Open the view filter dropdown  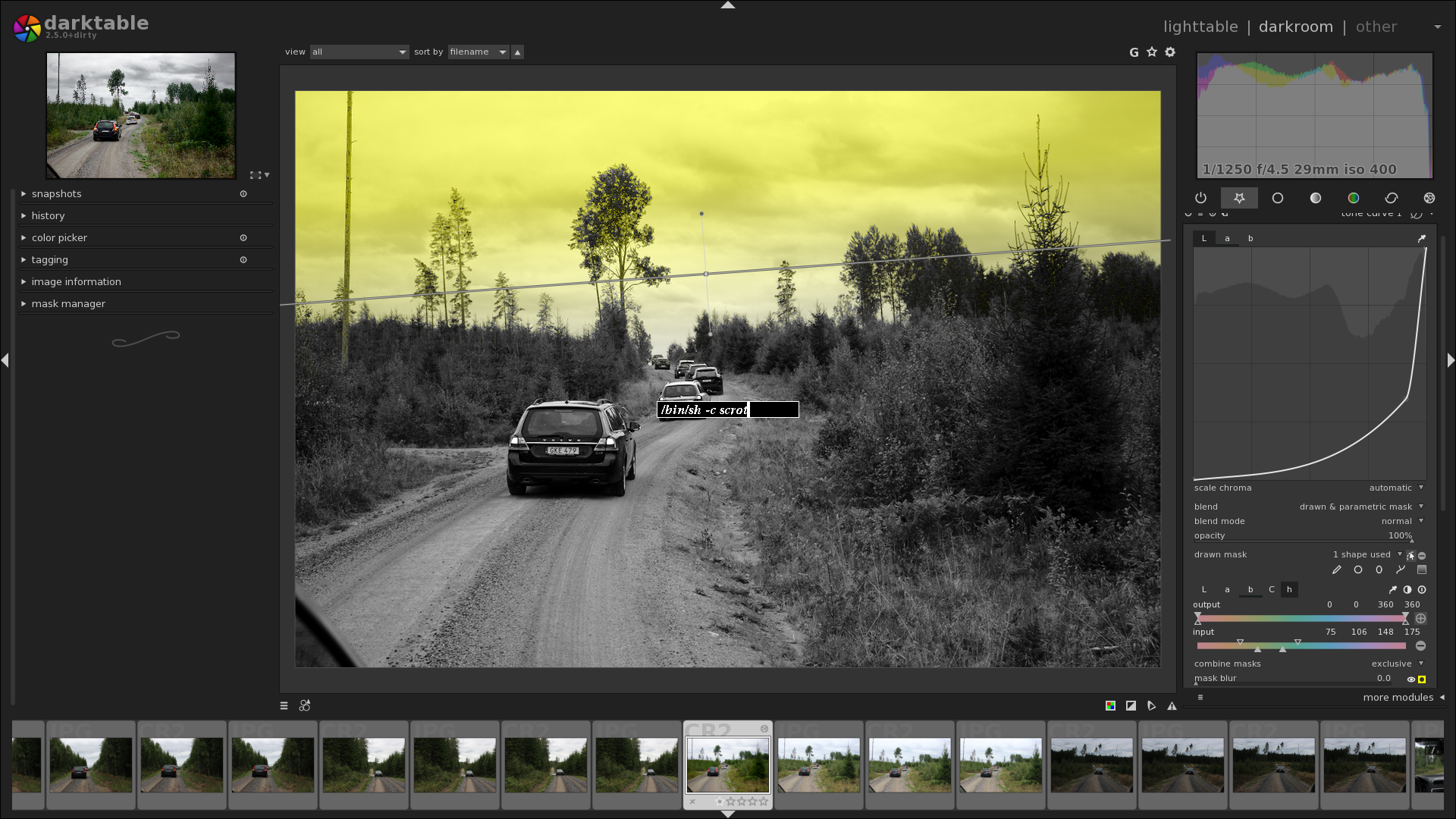click(359, 52)
